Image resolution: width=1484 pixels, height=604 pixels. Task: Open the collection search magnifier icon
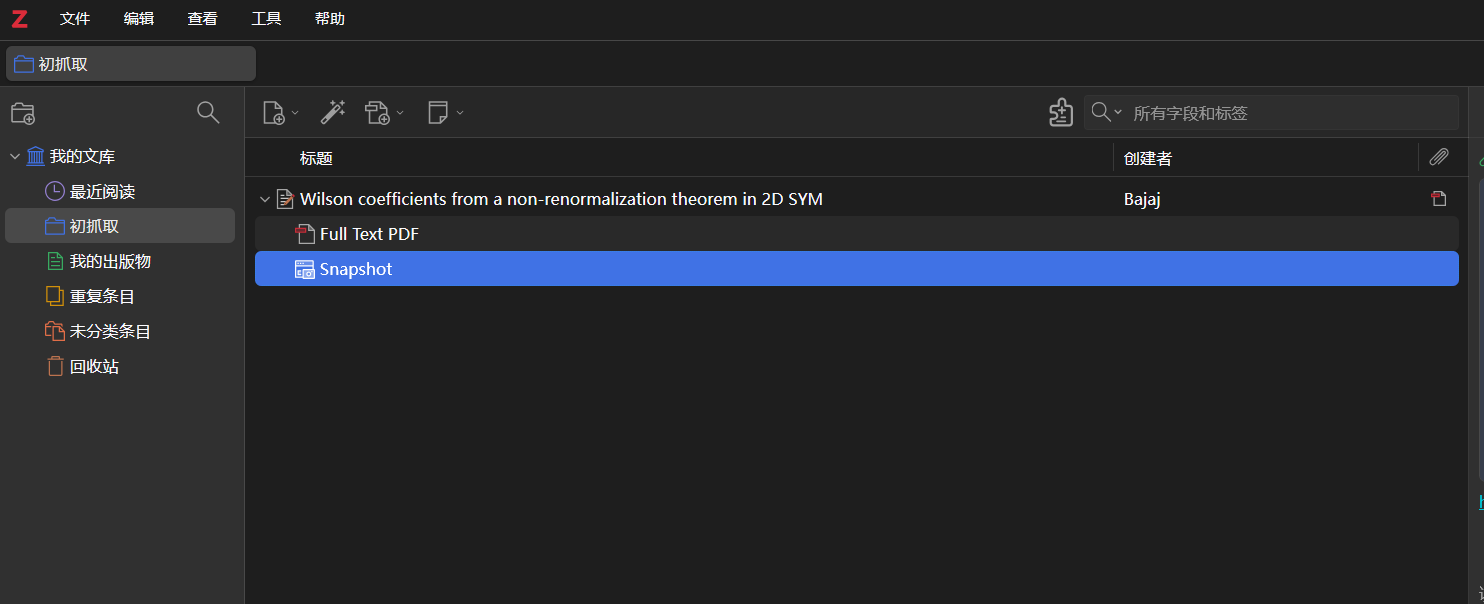[208, 112]
